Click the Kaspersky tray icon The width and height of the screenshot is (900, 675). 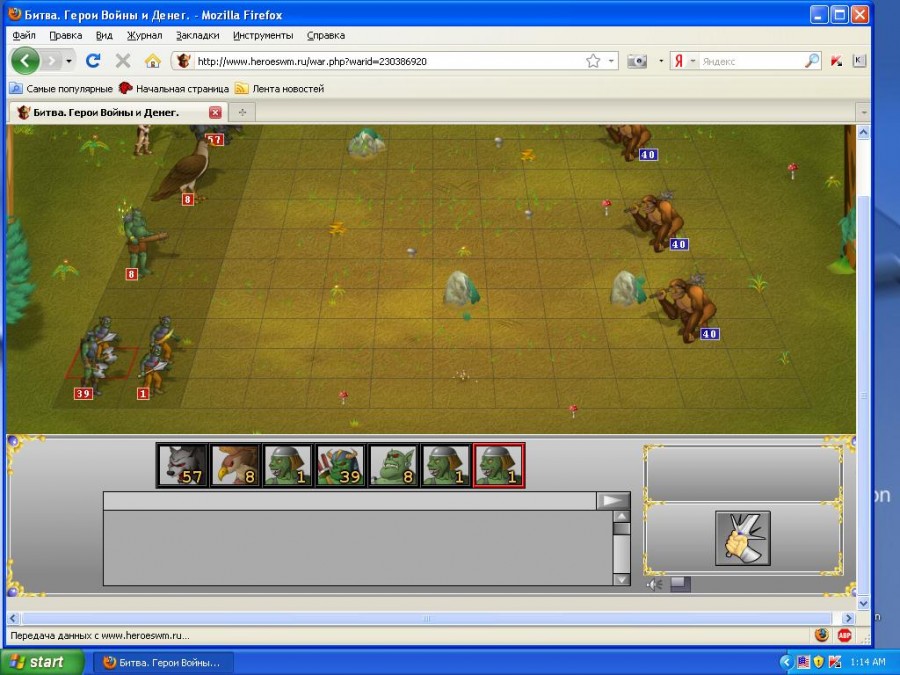pyautogui.click(x=835, y=662)
